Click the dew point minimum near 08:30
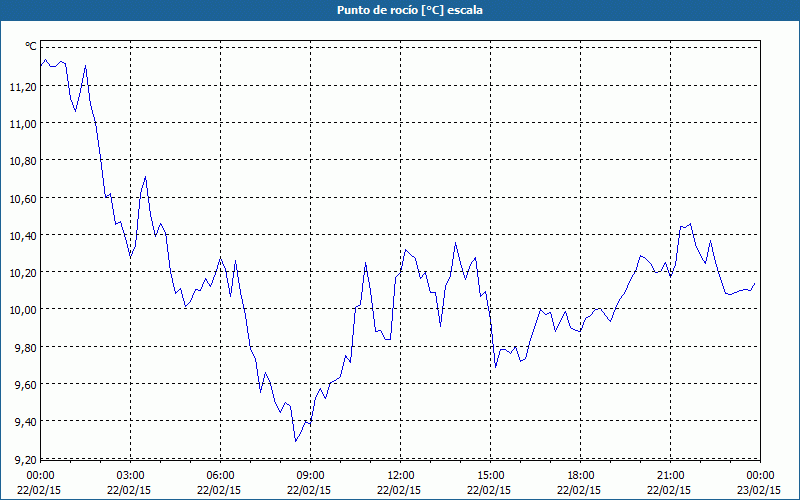 point(295,441)
